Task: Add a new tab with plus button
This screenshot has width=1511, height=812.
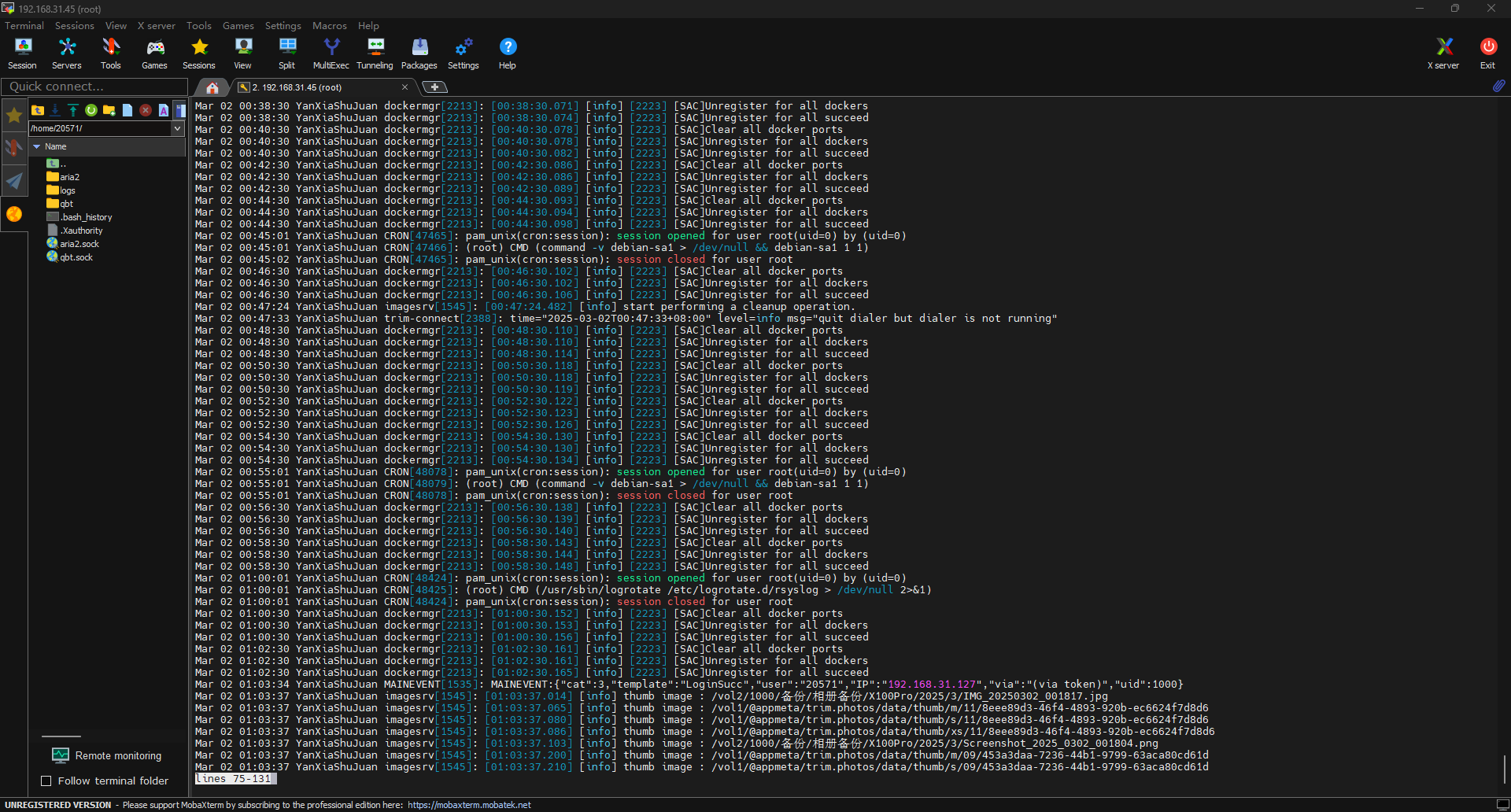Action: click(x=435, y=87)
